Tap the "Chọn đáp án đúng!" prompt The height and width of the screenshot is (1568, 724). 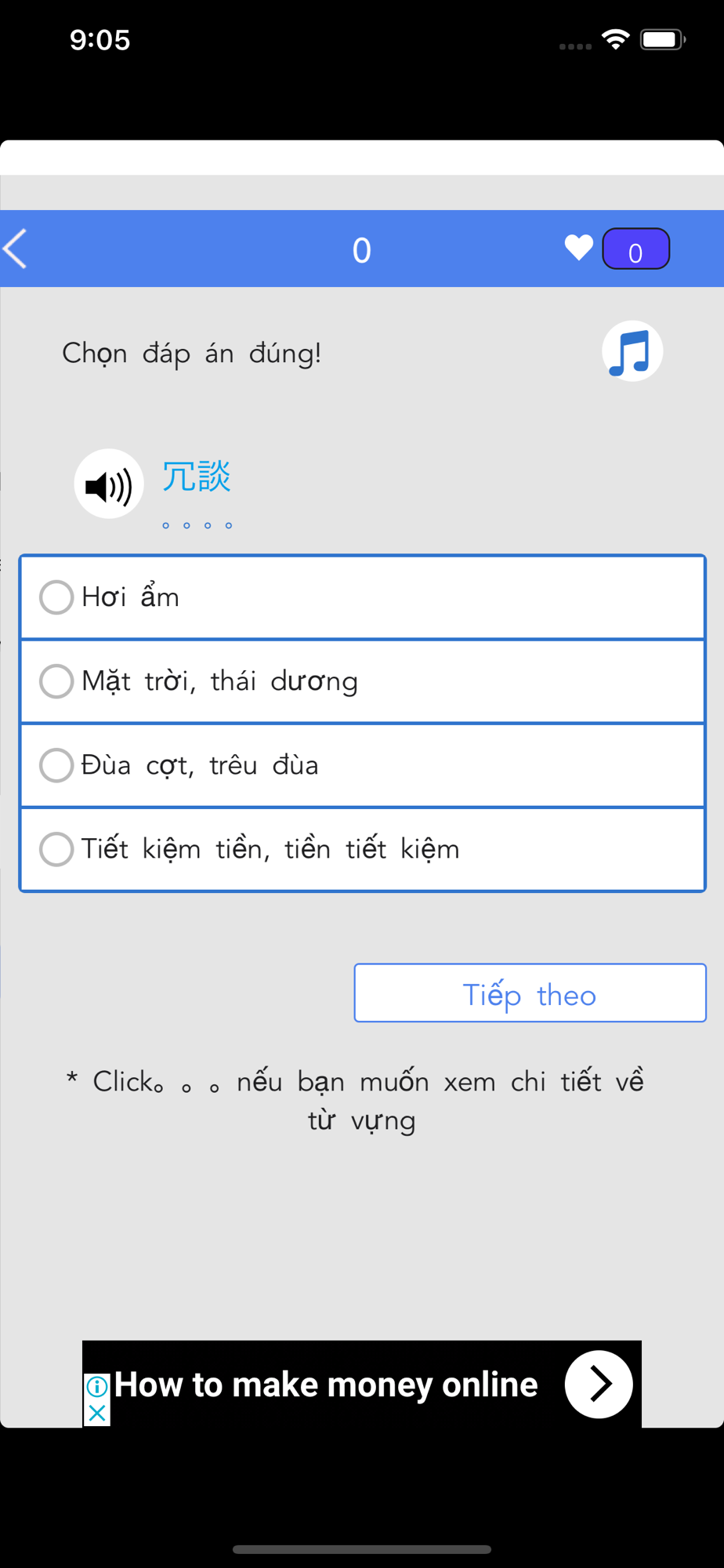tap(192, 354)
